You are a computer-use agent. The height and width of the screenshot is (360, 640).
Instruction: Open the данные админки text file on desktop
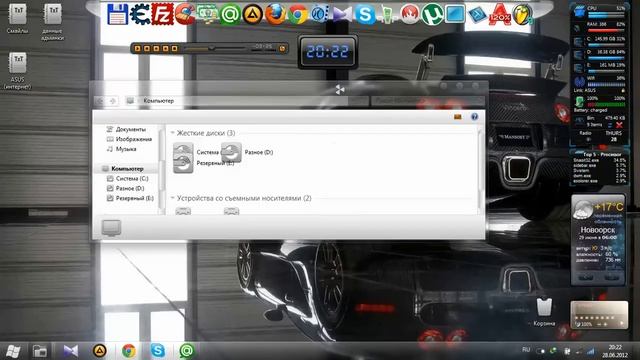pos(52,22)
